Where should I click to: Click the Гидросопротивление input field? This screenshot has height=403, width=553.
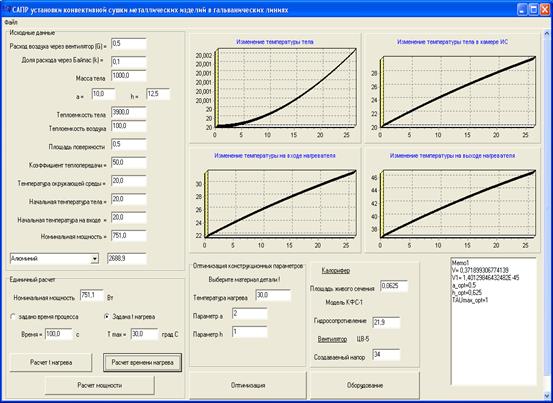click(386, 323)
